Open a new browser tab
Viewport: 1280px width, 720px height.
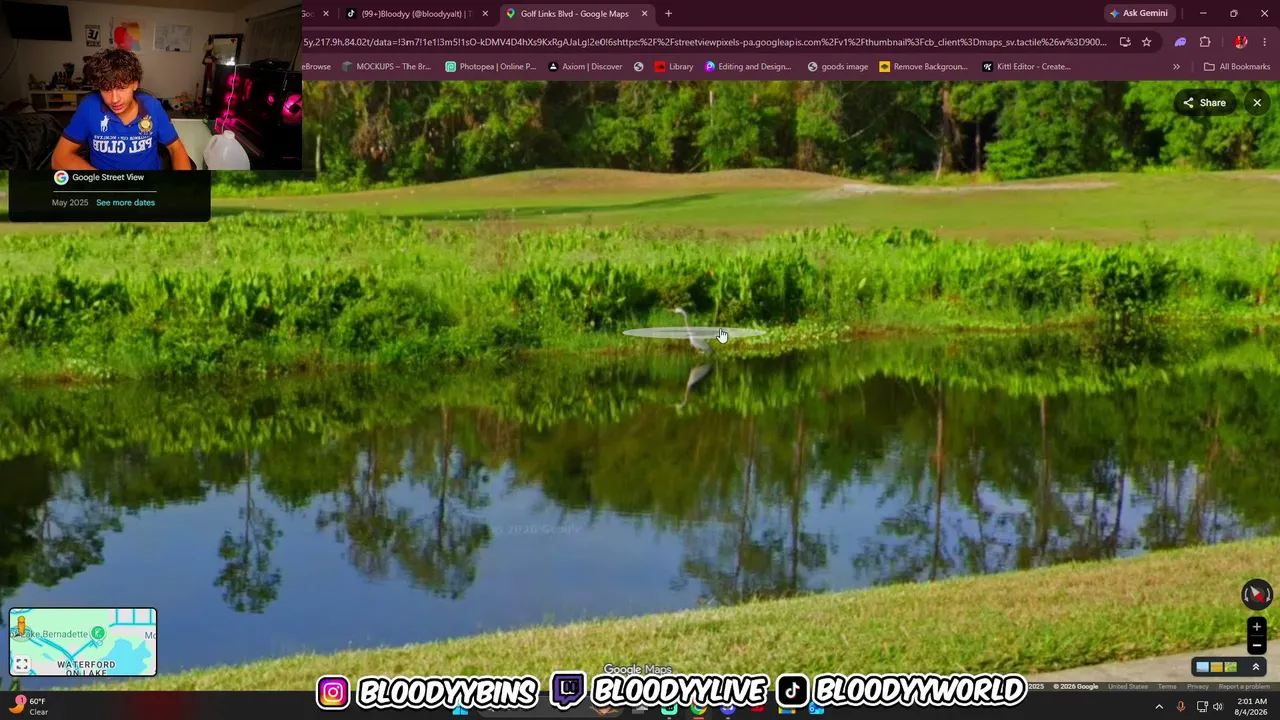click(668, 14)
